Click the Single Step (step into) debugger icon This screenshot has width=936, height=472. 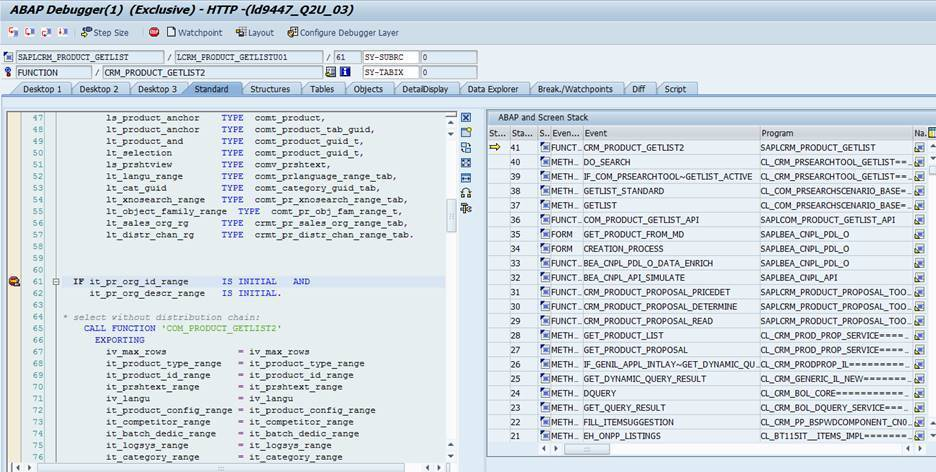pyautogui.click(x=13, y=32)
